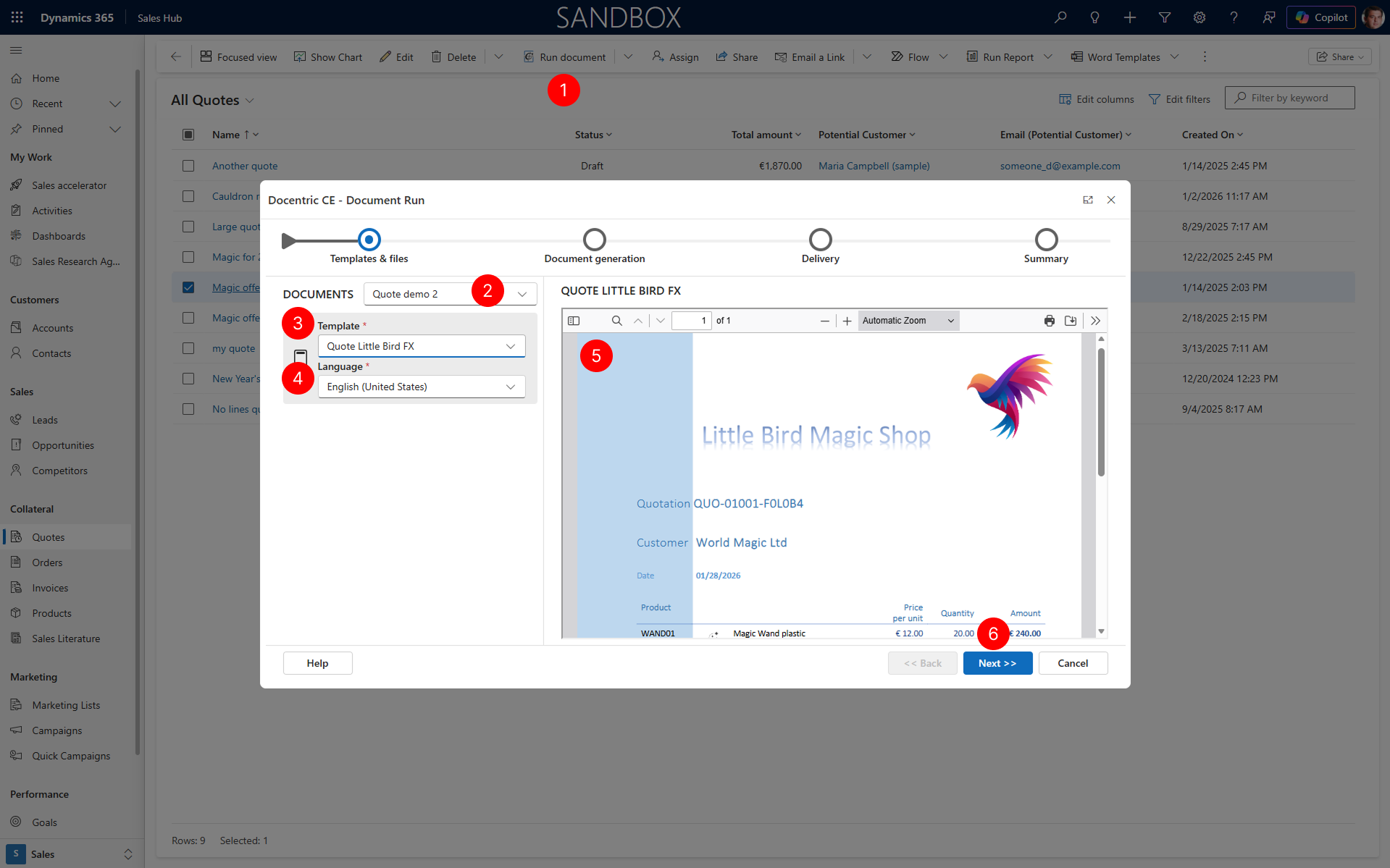Click the search magnifier in top bar

[x=1060, y=17]
